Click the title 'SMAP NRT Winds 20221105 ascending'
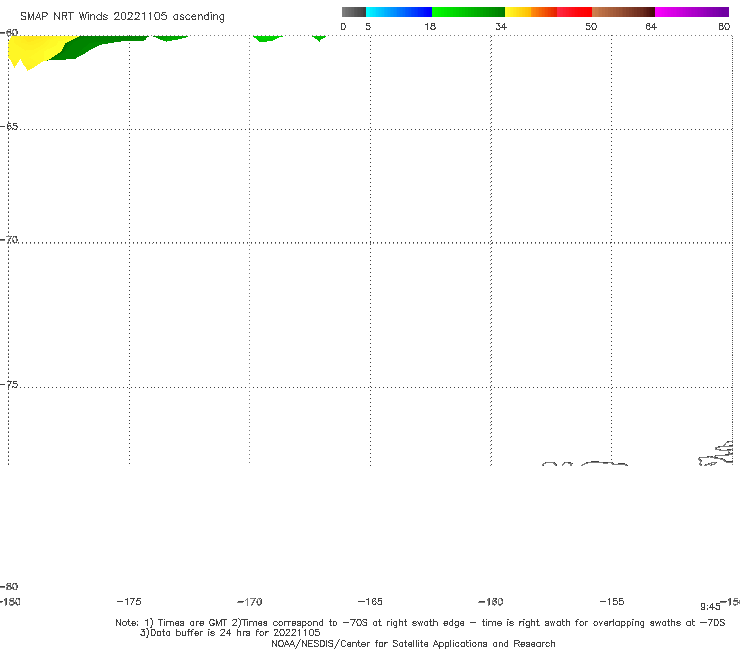Image resolution: width=740 pixels, height=650 pixels. tap(122, 16)
